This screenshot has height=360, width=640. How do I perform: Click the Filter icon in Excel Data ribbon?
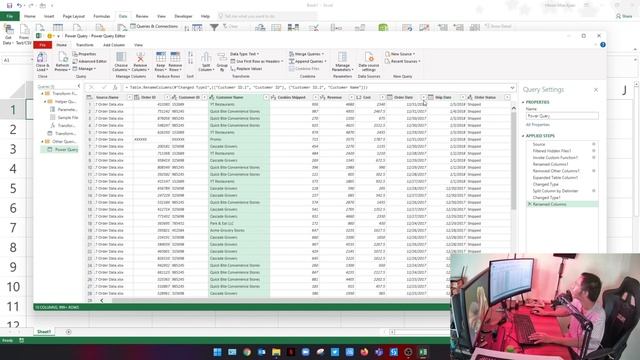coord(214,27)
